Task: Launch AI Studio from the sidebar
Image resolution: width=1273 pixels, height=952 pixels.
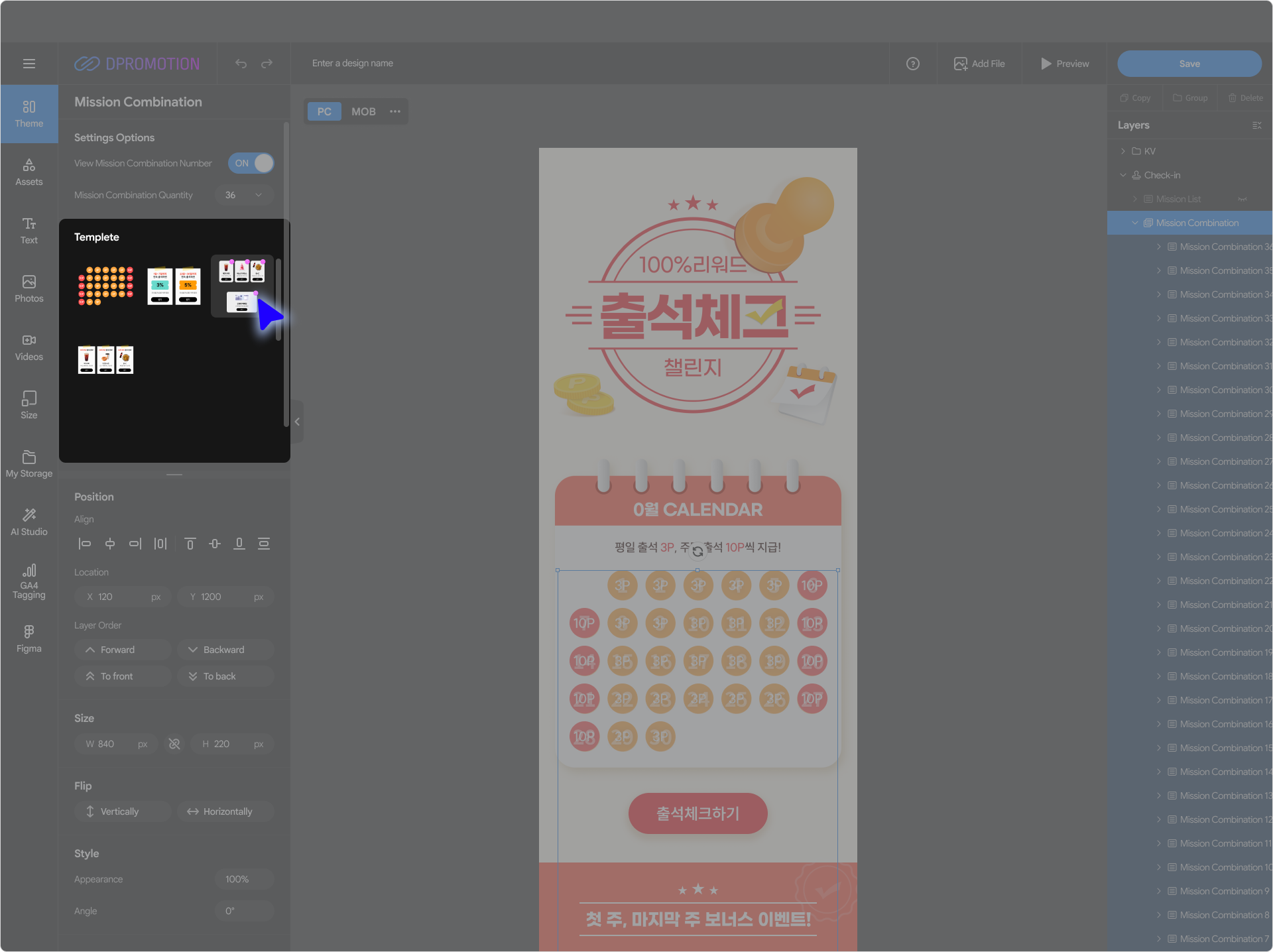Action: [x=29, y=522]
